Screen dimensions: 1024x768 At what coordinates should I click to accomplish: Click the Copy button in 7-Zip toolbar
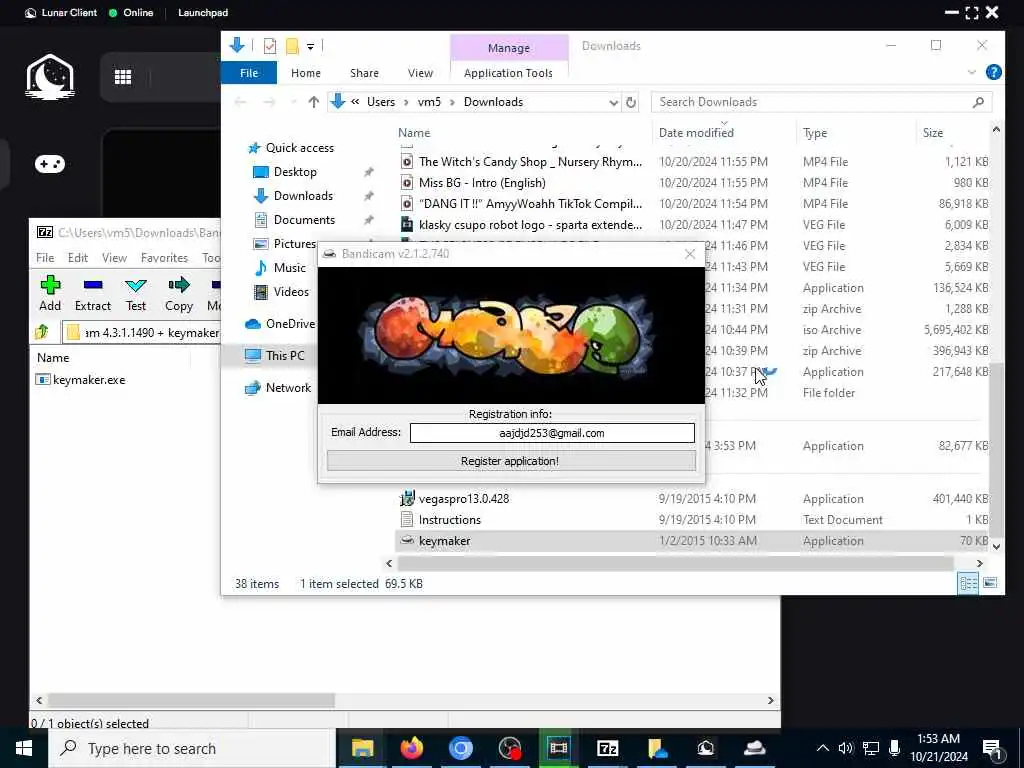click(179, 293)
